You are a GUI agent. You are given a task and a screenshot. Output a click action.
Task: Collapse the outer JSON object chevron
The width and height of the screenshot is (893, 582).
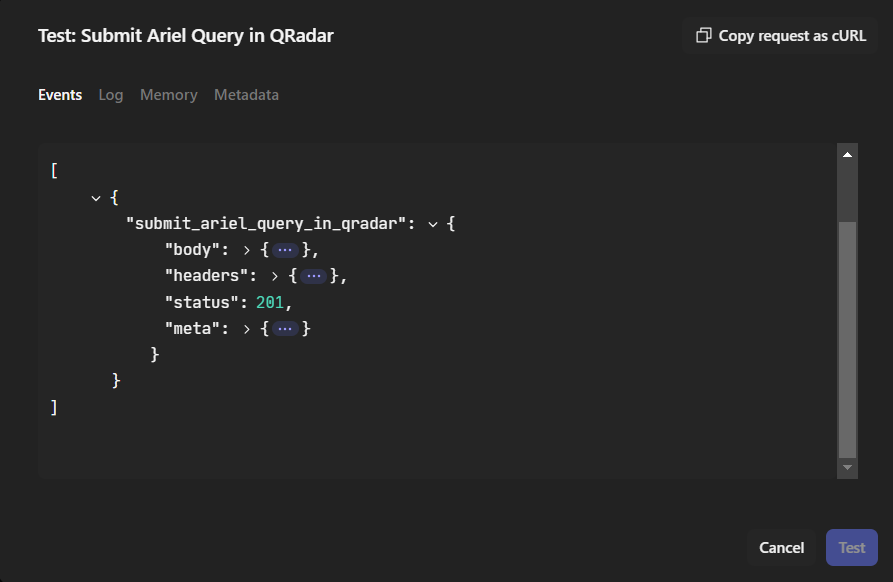[x=96, y=198]
